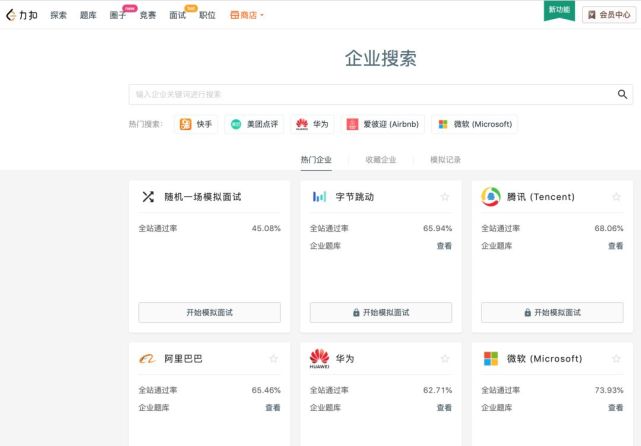This screenshot has width=641, height=446.
Task: Click the shop icon beside 商店
Action: pyautogui.click(x=234, y=16)
